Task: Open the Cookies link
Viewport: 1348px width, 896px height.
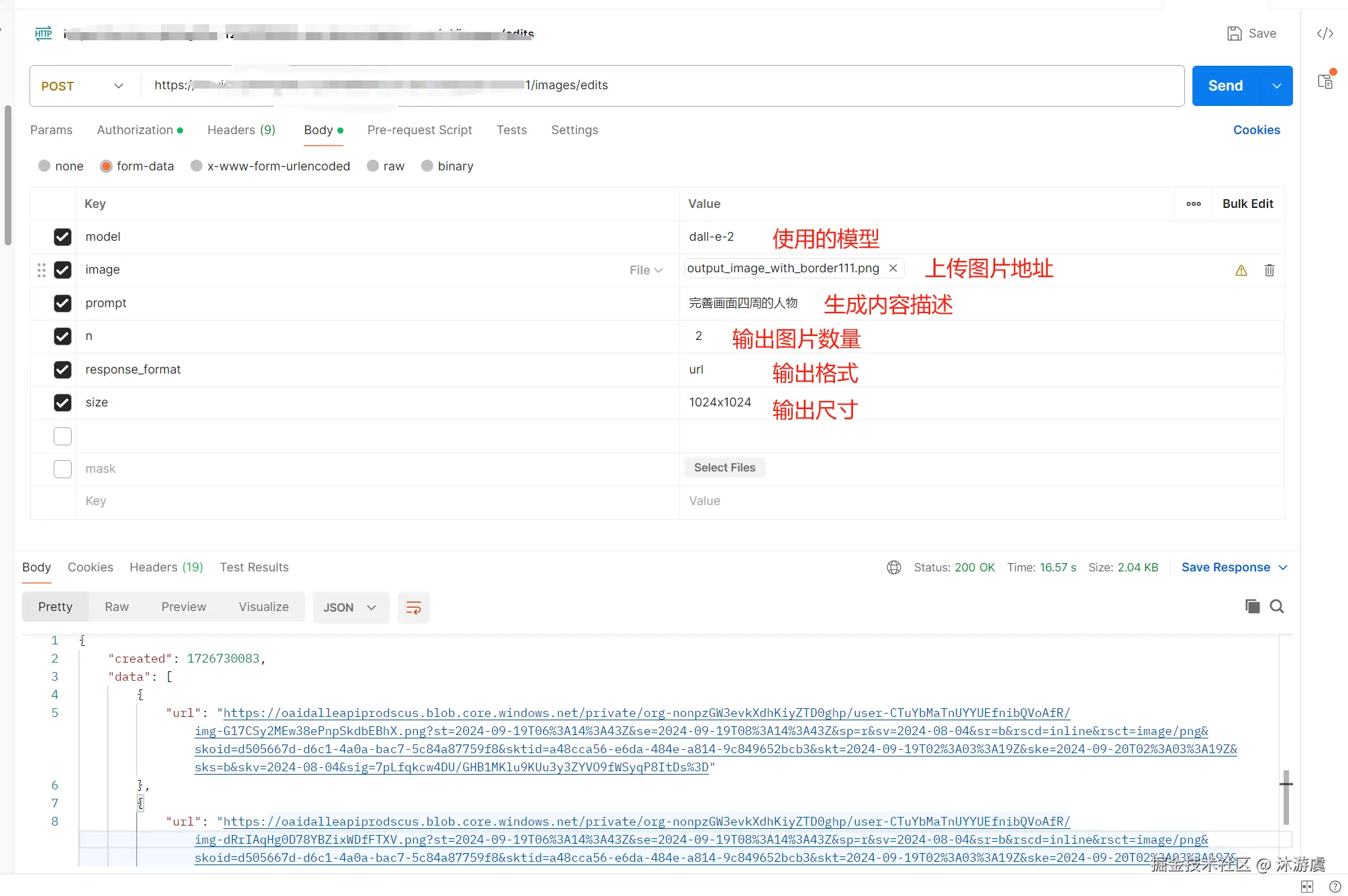Action: [x=1256, y=130]
